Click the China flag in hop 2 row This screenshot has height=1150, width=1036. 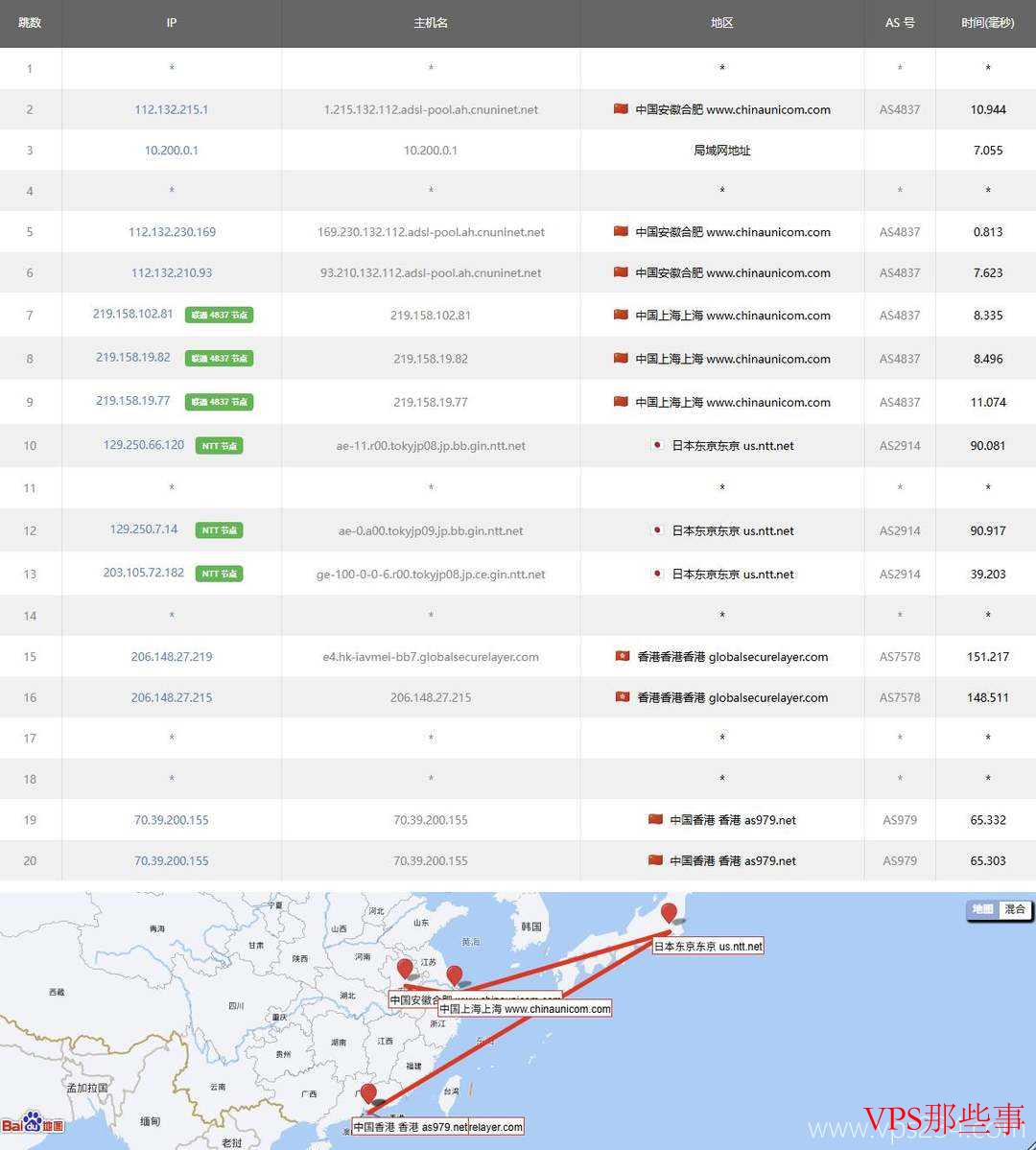[x=621, y=108]
